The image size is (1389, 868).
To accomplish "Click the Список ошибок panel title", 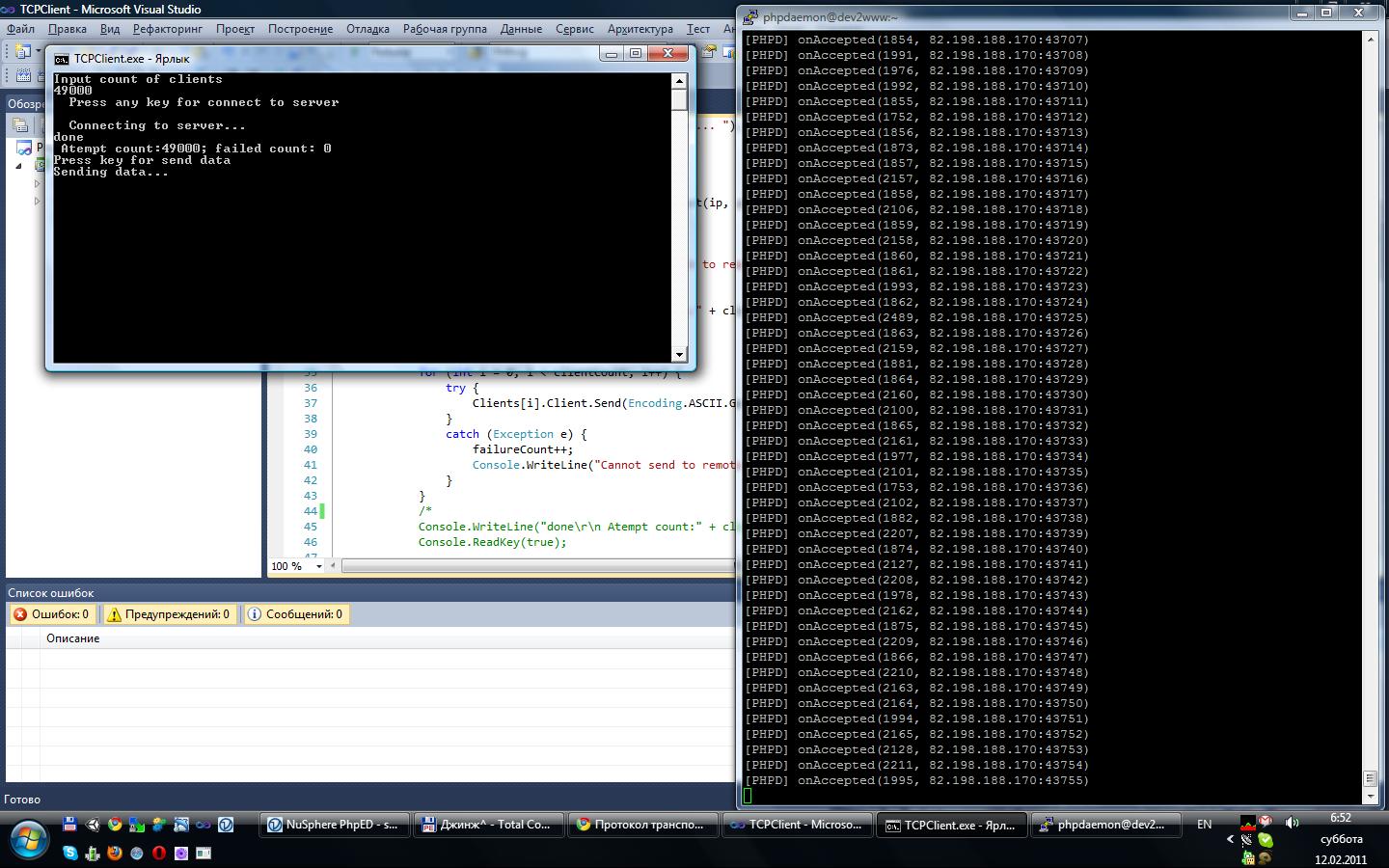I will (51, 593).
